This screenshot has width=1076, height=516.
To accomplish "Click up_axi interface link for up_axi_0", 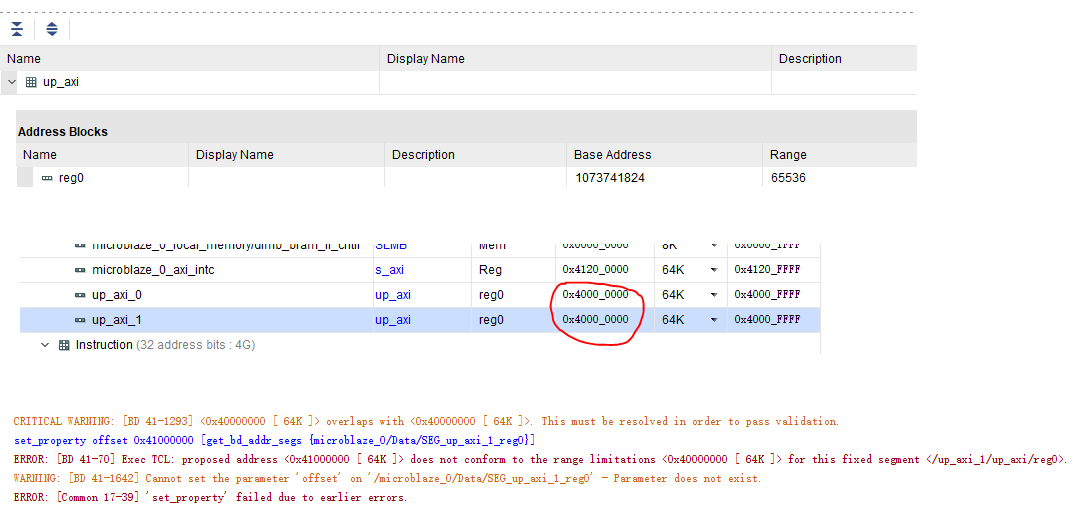I will point(393,295).
